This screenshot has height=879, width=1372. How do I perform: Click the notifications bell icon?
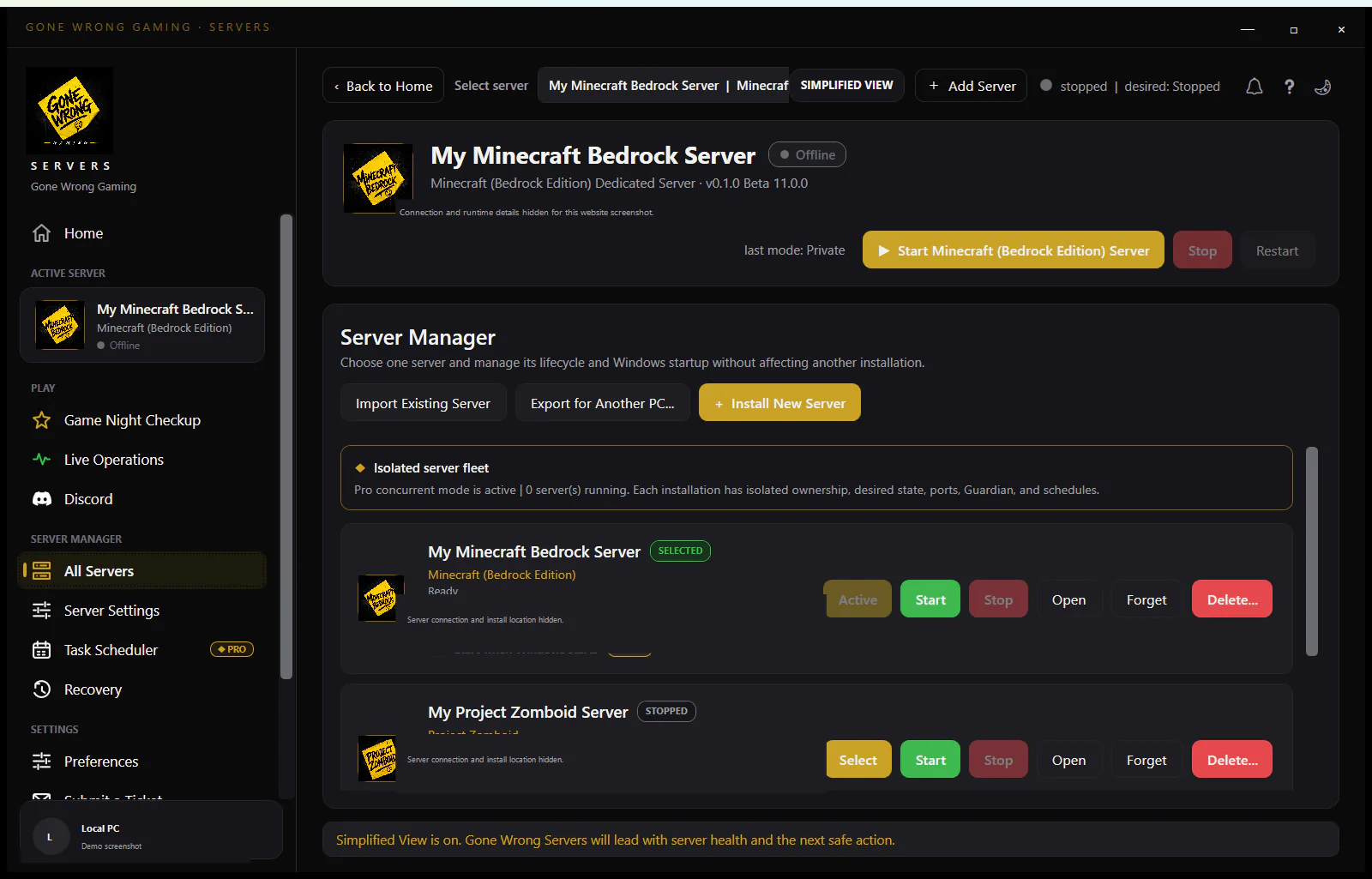pos(1254,87)
